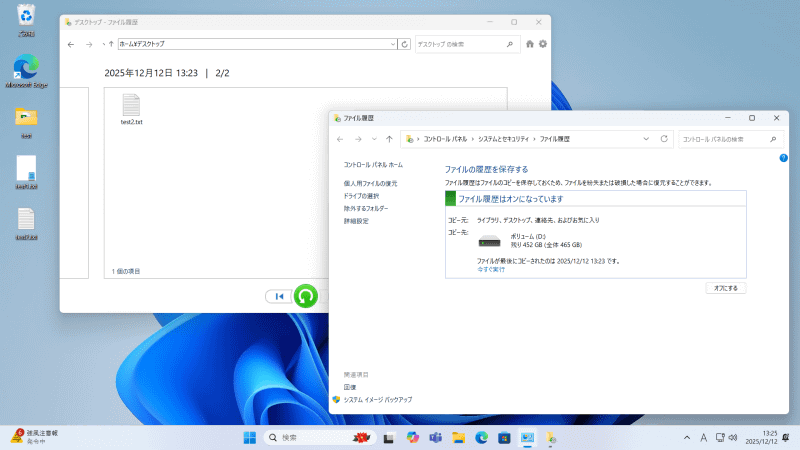Screen dimensions: 800x450
Task: Refresh the ホーム¥デスクトップ address bar
Action: pyautogui.click(x=405, y=44)
